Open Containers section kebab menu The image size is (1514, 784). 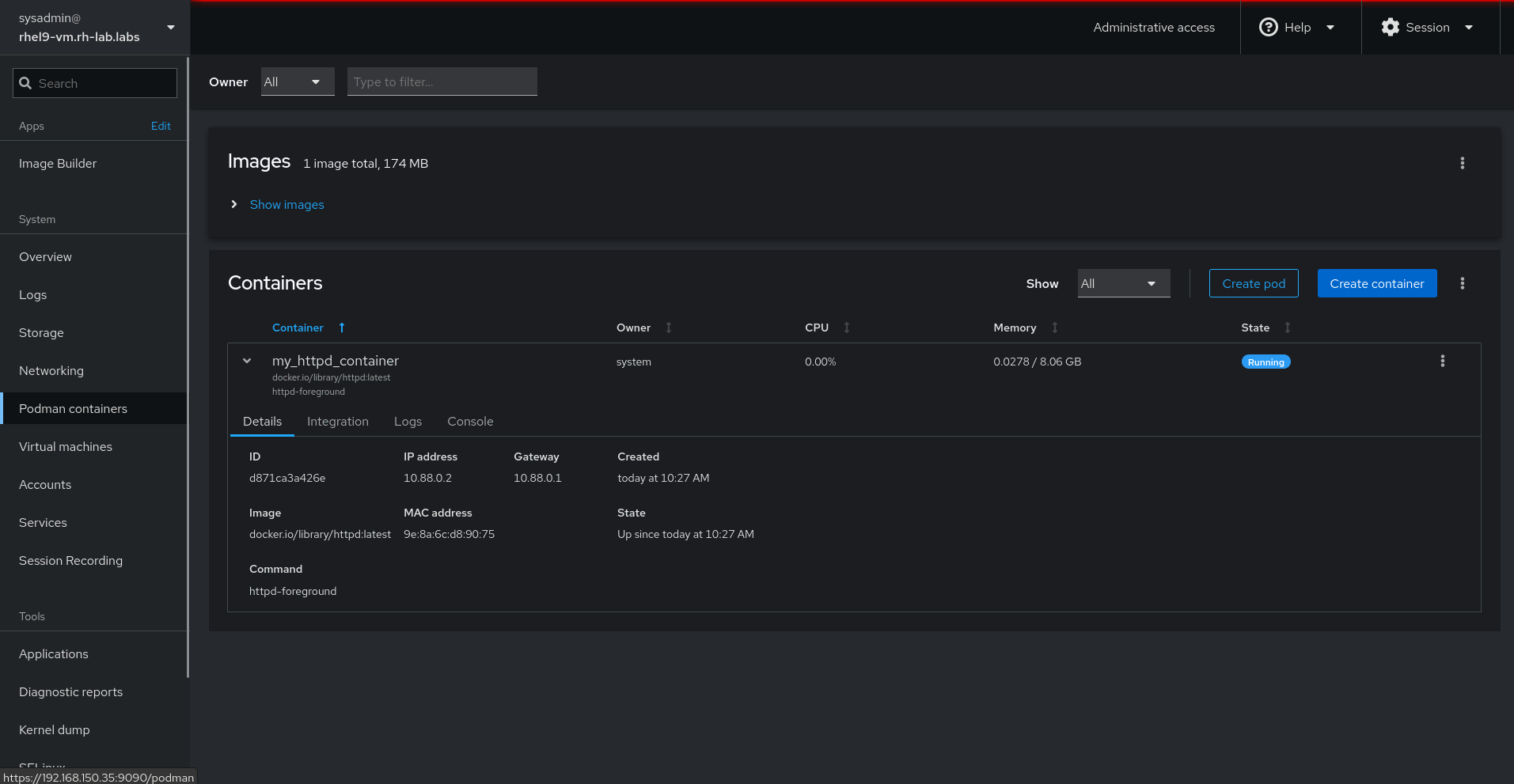(1462, 283)
